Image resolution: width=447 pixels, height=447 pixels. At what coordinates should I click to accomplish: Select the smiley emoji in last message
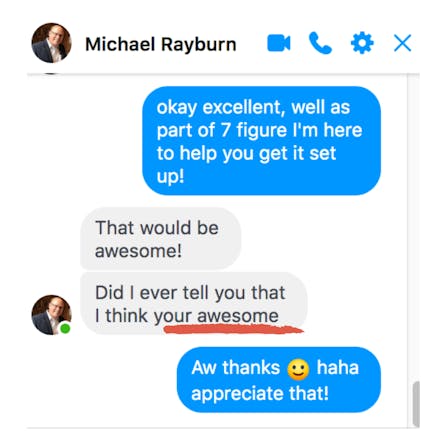(x=298, y=370)
